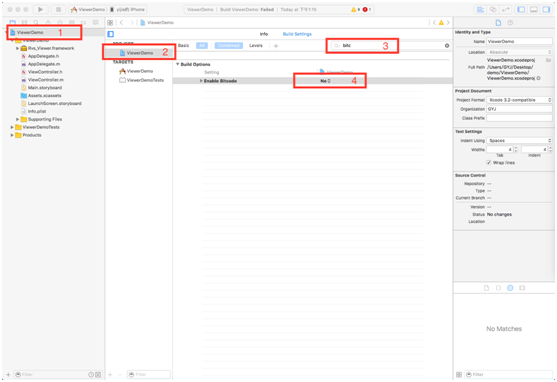Add a file with navigator plus button

pos(9,375)
